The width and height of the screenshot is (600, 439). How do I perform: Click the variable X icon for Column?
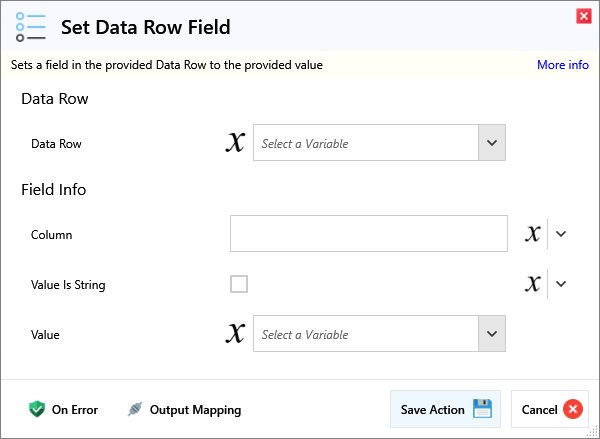pyautogui.click(x=533, y=234)
